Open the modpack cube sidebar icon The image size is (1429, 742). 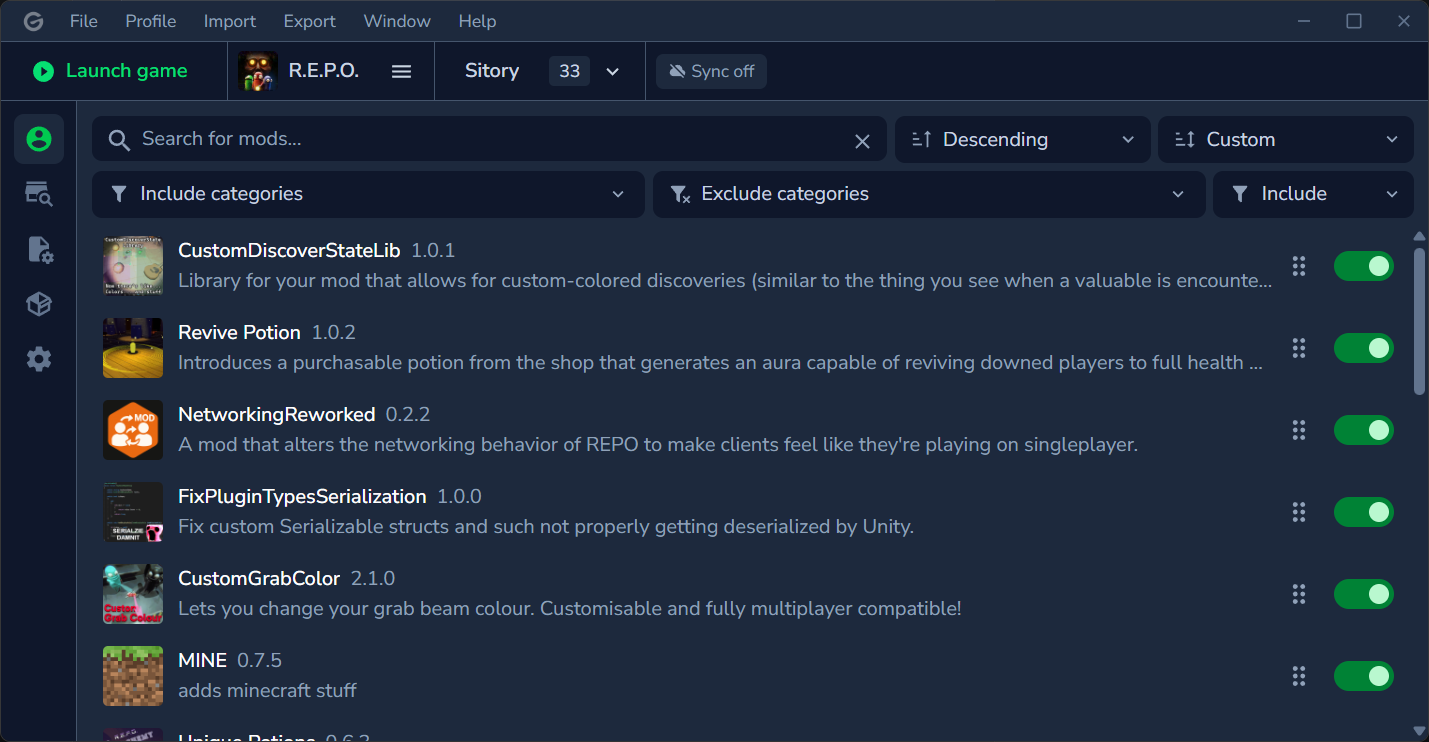click(x=39, y=304)
